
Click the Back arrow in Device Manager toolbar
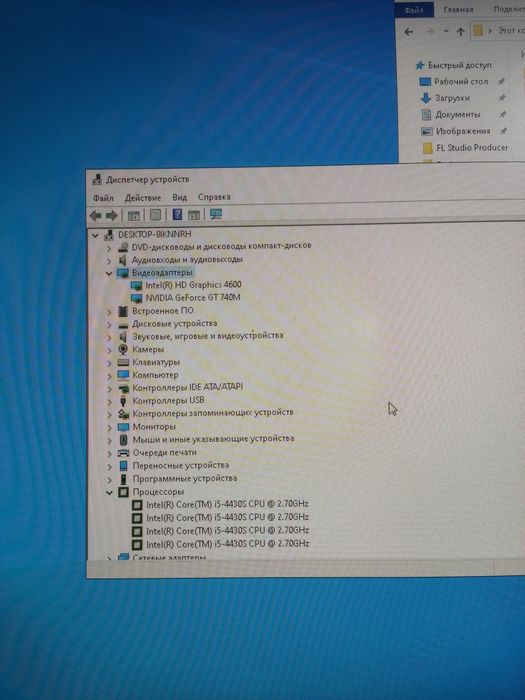[96, 216]
